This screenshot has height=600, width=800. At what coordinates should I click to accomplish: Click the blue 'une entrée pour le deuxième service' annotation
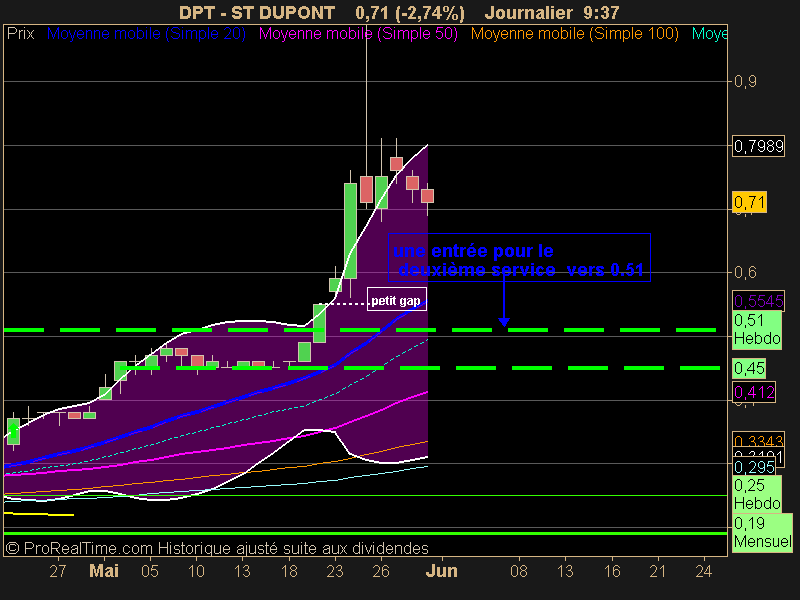click(519, 258)
